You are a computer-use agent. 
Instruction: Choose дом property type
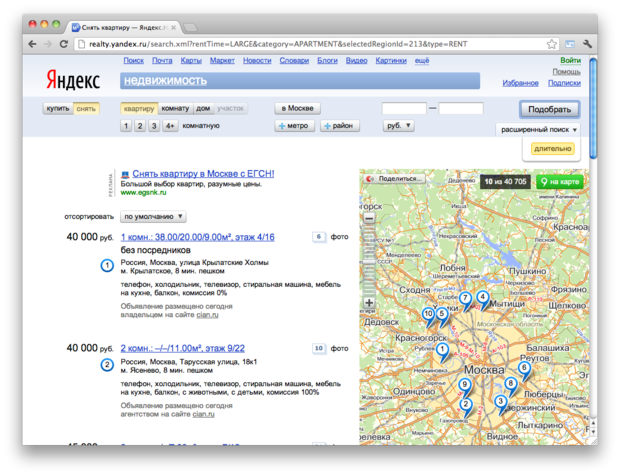pos(203,108)
